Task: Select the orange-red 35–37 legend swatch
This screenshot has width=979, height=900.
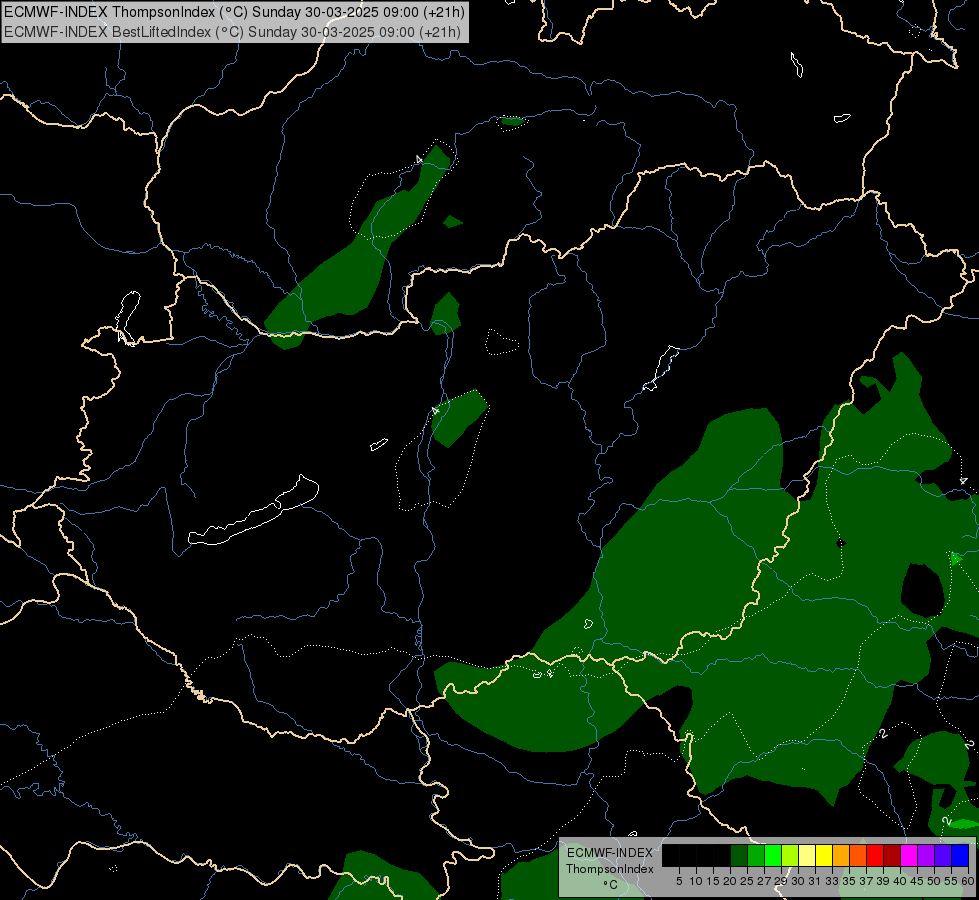Action: tap(858, 855)
